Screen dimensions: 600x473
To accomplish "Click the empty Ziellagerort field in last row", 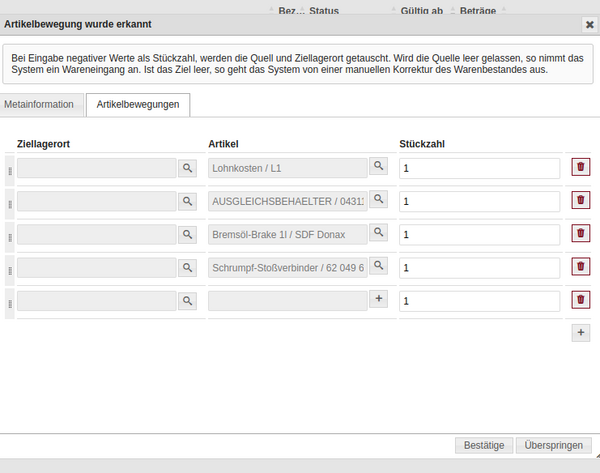I will click(x=96, y=301).
